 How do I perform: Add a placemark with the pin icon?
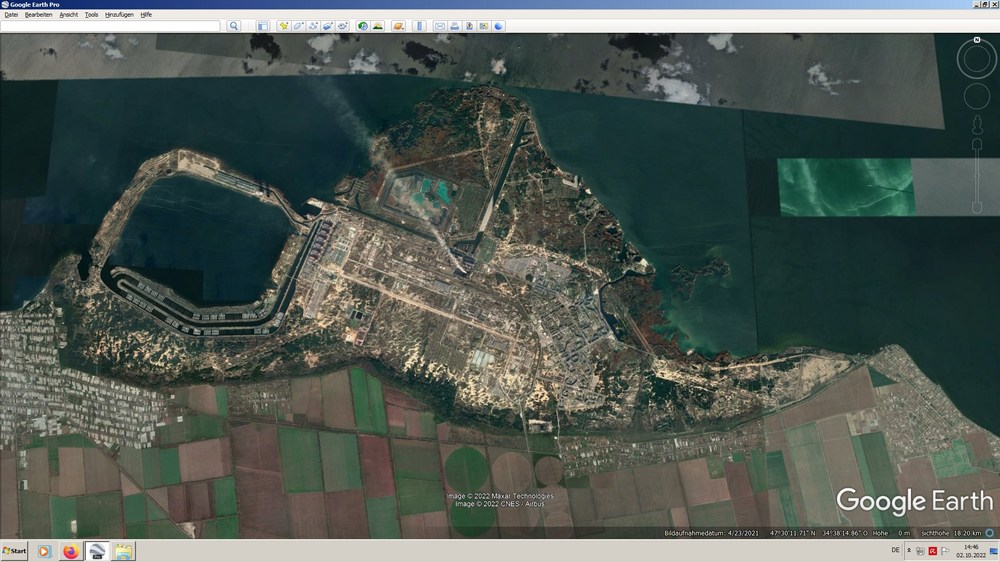click(x=284, y=26)
